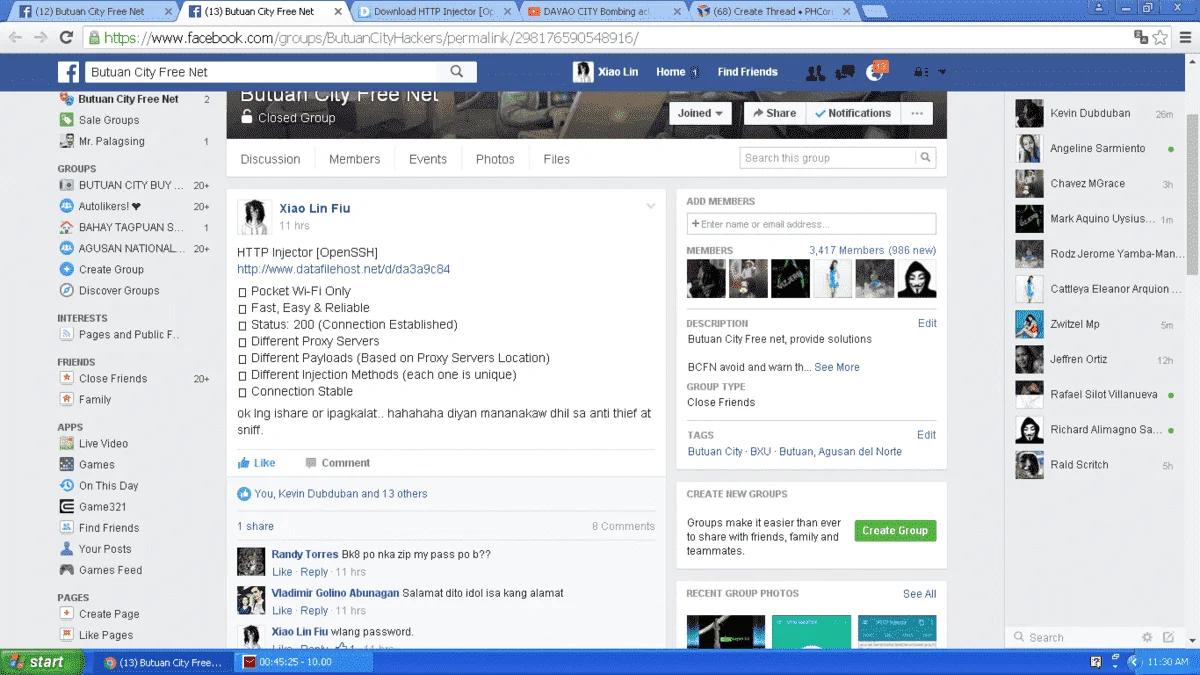This screenshot has width=1200, height=675.
Task: Open Events tab
Action: [x=428, y=159]
